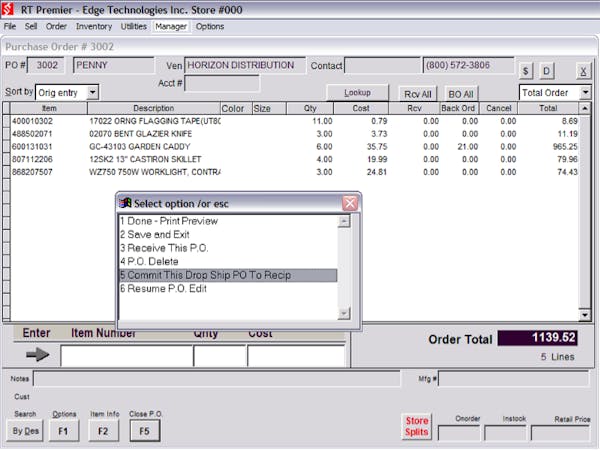
Task: Select the 02070 BENT GLAZIER KNIFE row
Action: pyautogui.click(x=294, y=134)
